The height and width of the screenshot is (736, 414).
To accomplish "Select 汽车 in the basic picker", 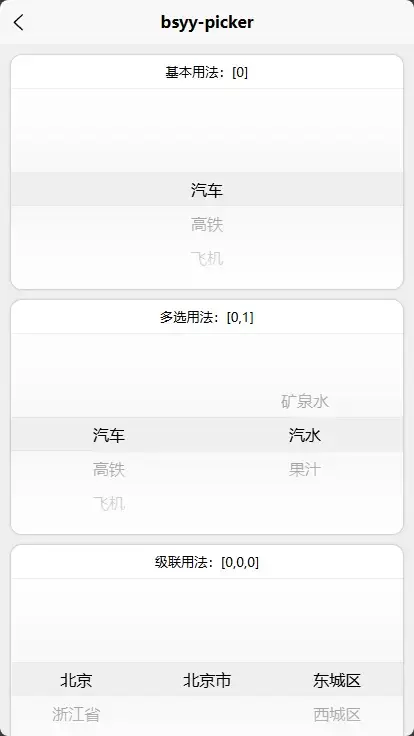I will coord(207,190).
